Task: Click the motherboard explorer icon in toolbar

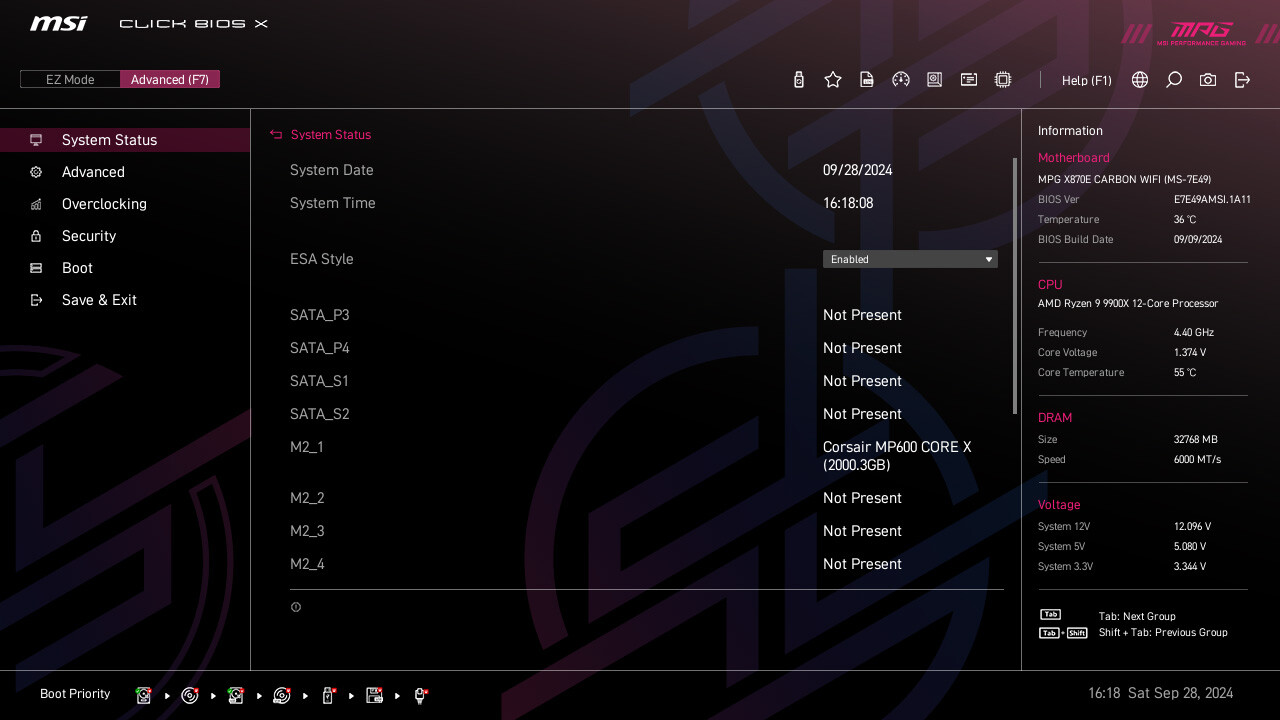Action: (x=935, y=80)
